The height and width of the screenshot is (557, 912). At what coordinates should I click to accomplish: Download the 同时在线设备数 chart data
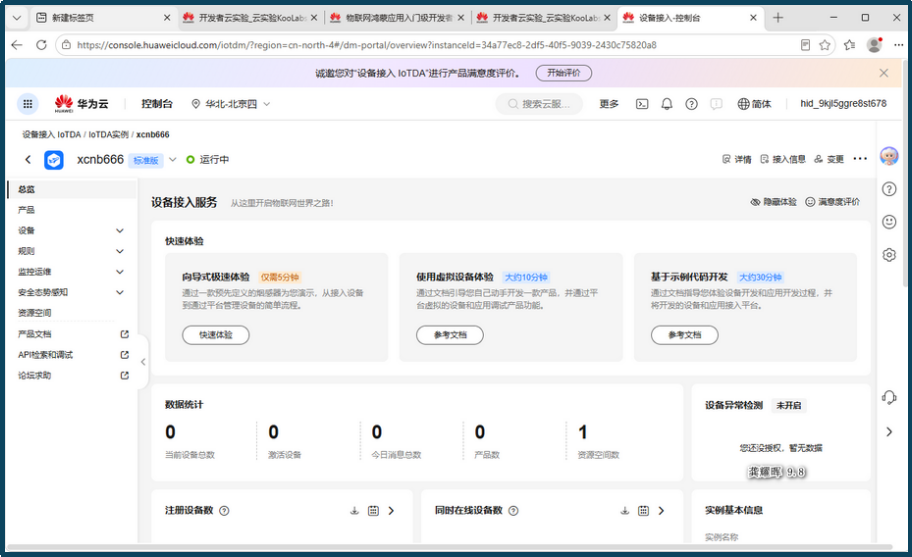[x=625, y=510]
